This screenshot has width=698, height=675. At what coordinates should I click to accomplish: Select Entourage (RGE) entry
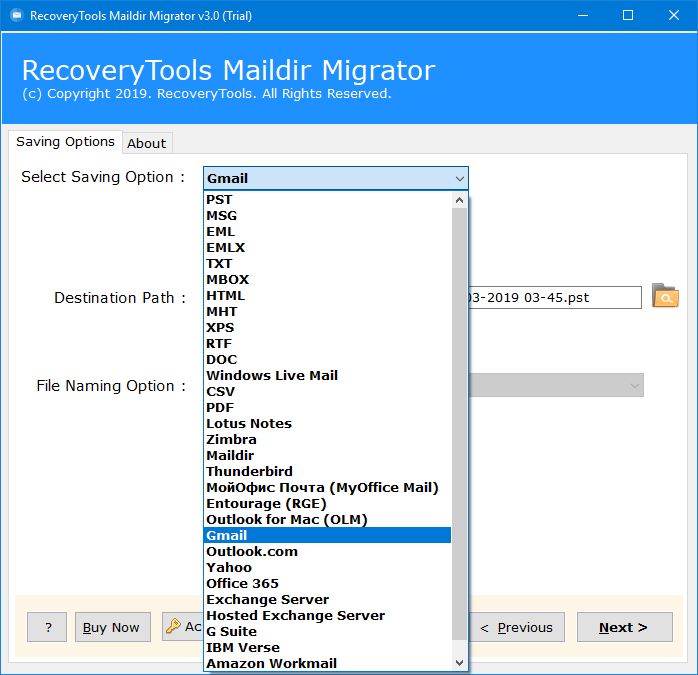[327, 504]
